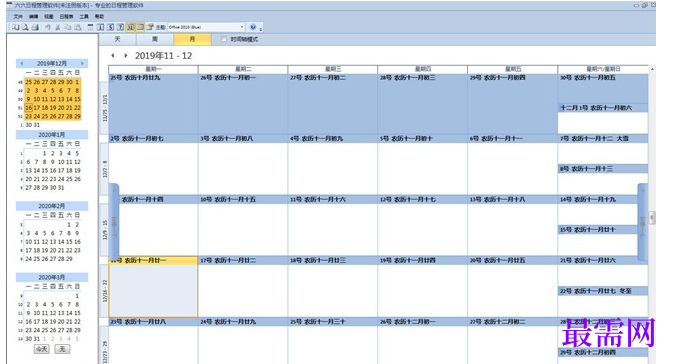Open the 文件 menu

pyautogui.click(x=18, y=16)
